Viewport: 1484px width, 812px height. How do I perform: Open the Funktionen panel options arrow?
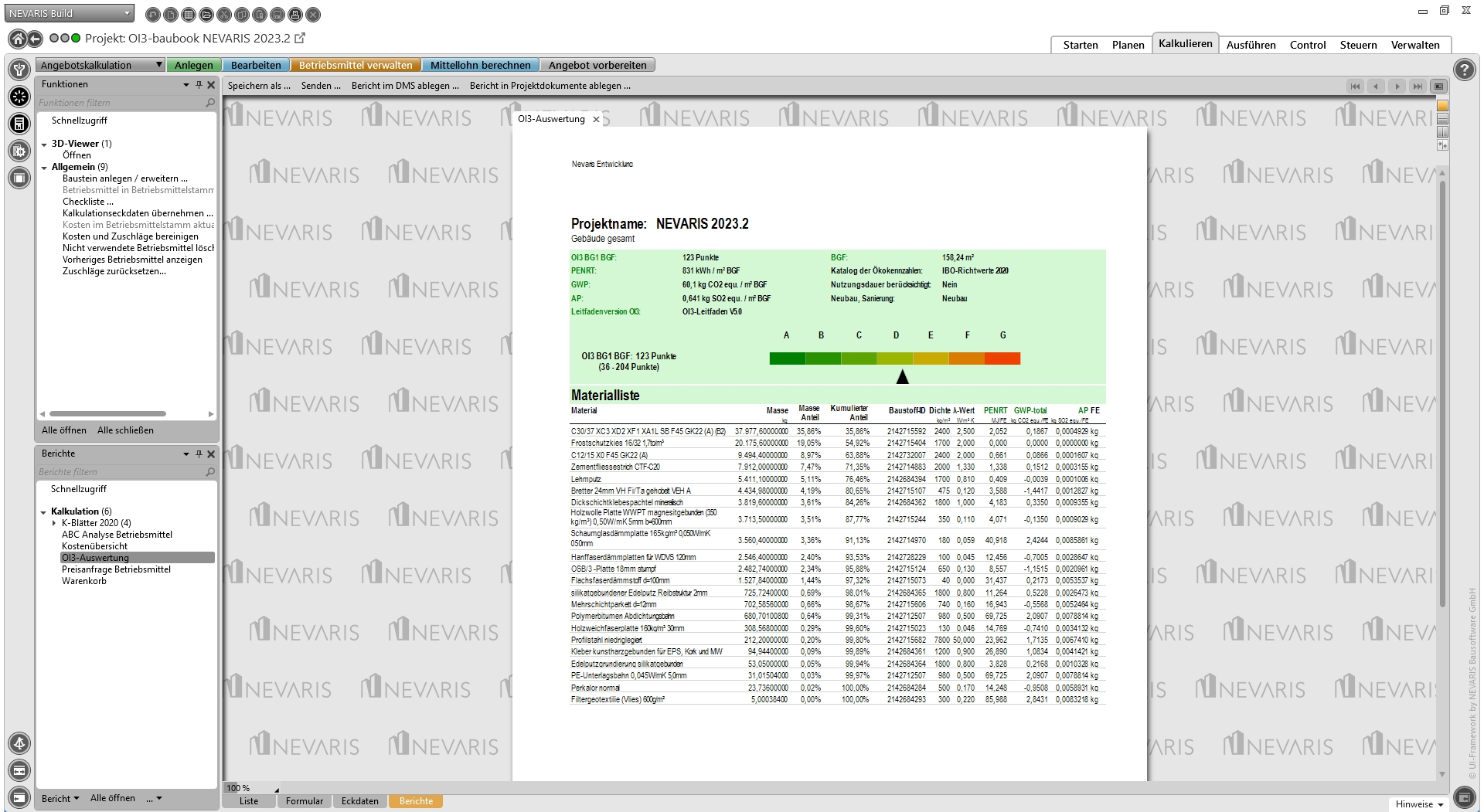(x=186, y=85)
